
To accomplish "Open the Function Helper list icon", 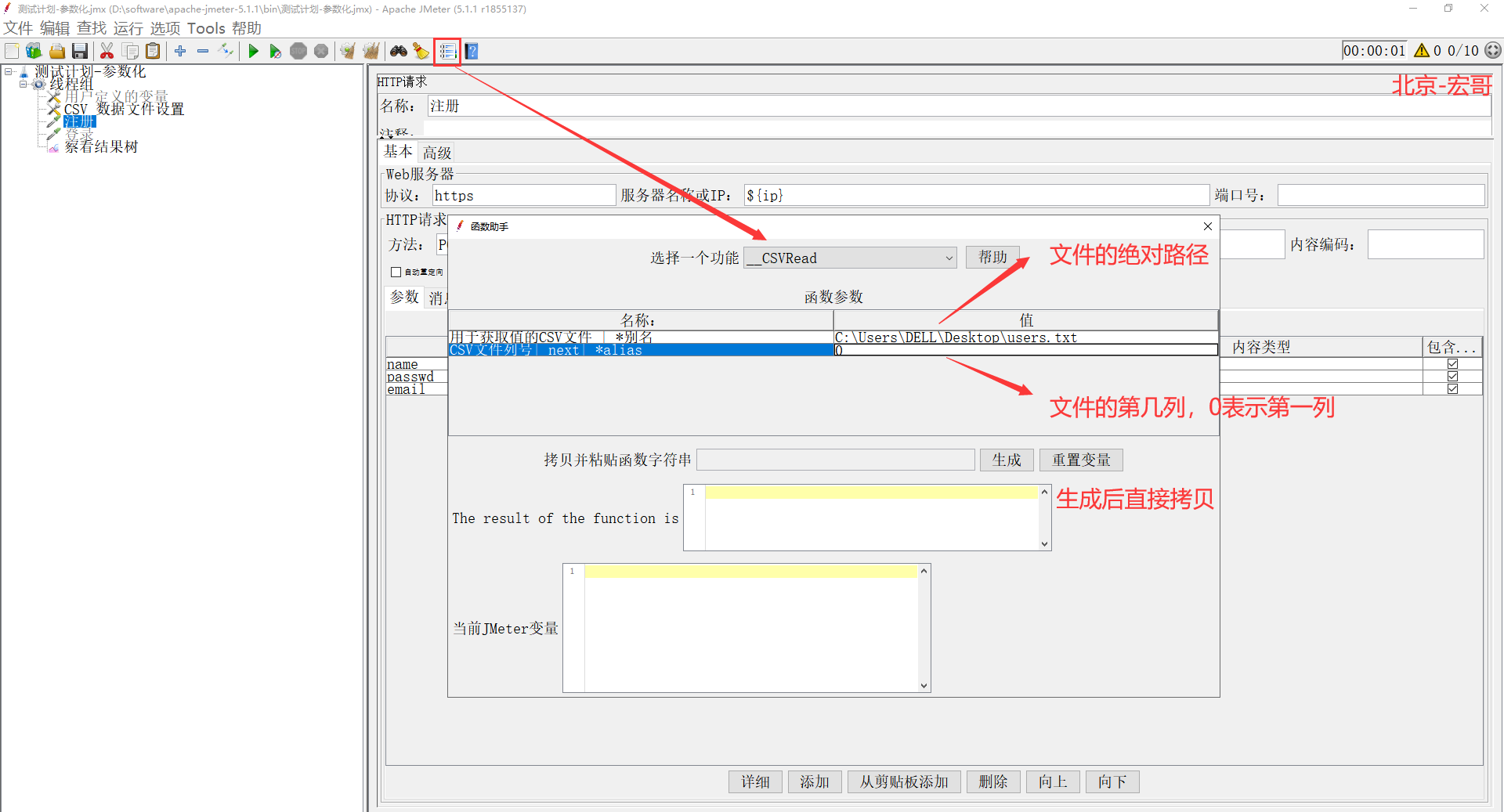I will (x=447, y=52).
